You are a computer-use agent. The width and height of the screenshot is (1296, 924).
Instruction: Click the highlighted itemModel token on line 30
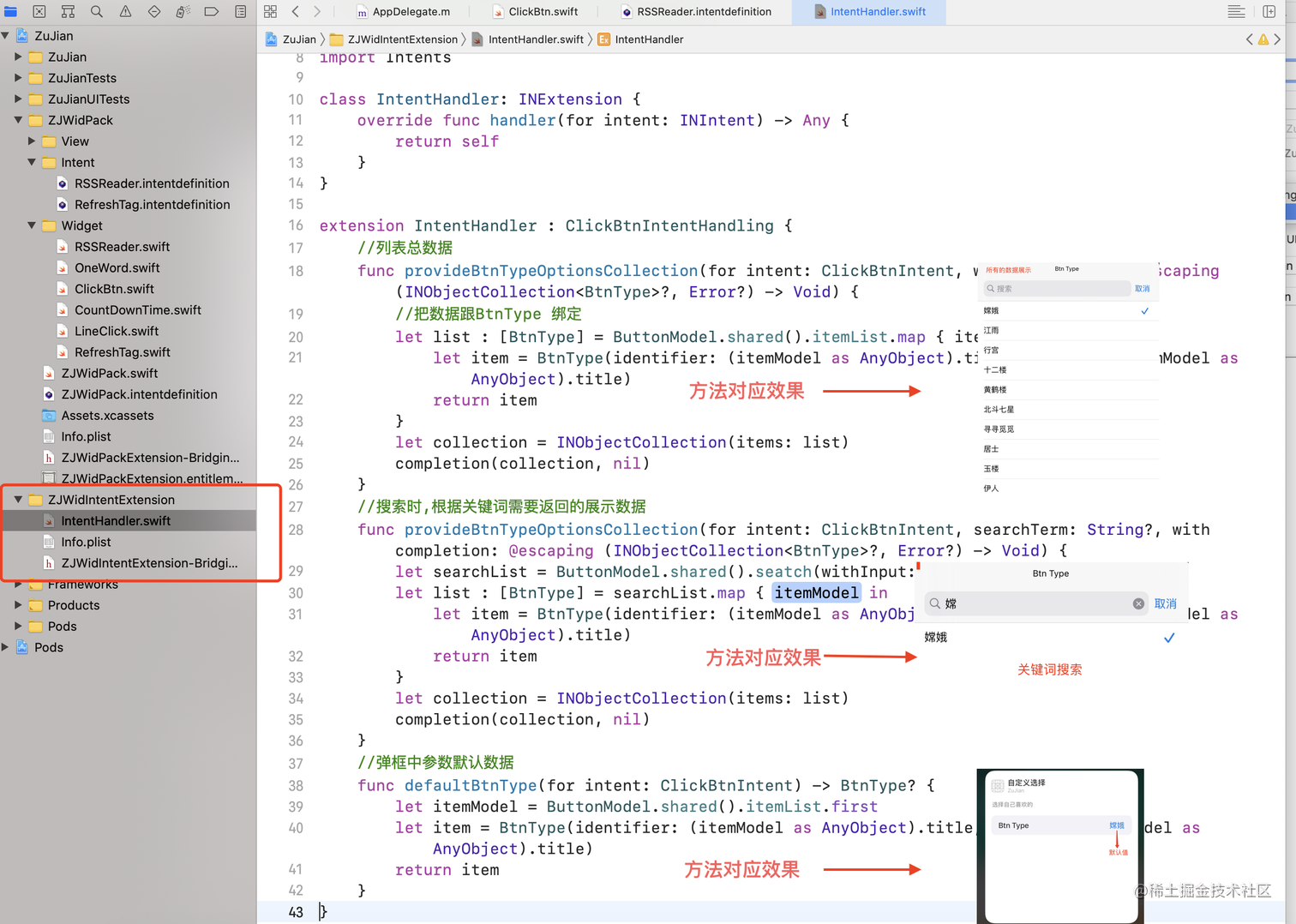coord(816,593)
